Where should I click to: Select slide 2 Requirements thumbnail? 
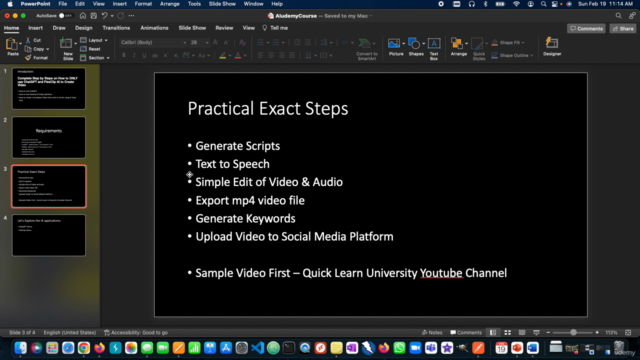pos(49,138)
